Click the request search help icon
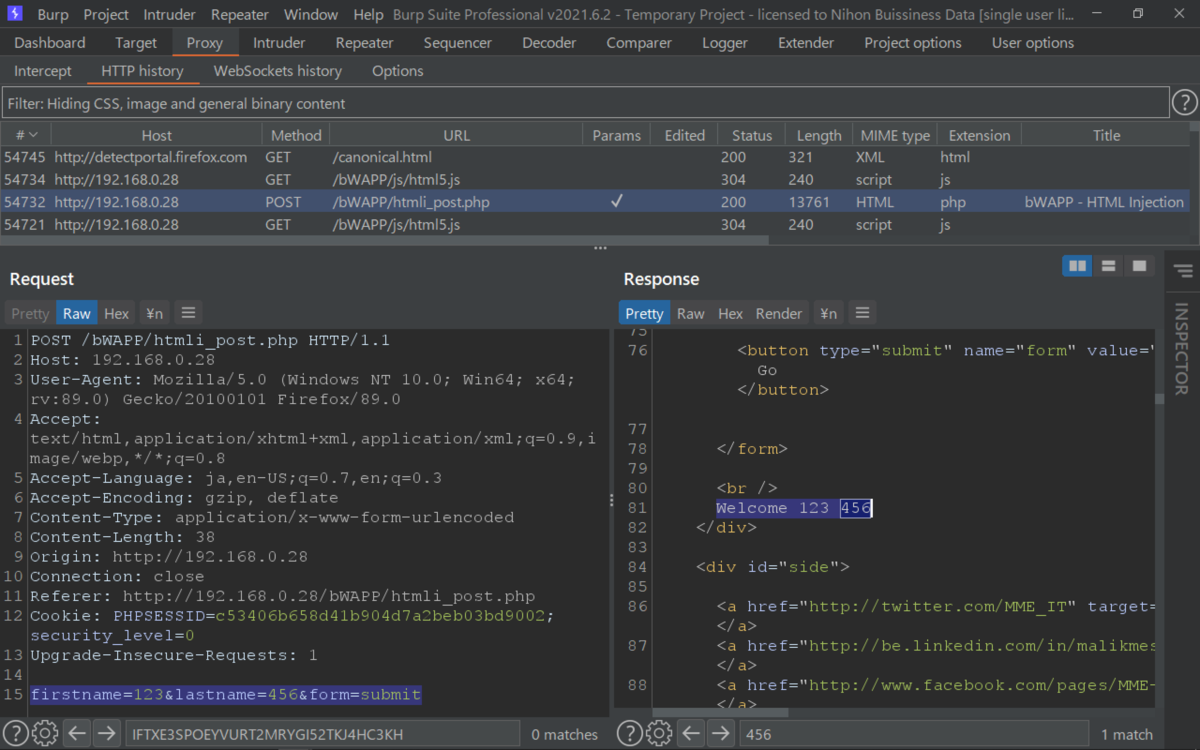This screenshot has width=1200, height=750. [15, 734]
